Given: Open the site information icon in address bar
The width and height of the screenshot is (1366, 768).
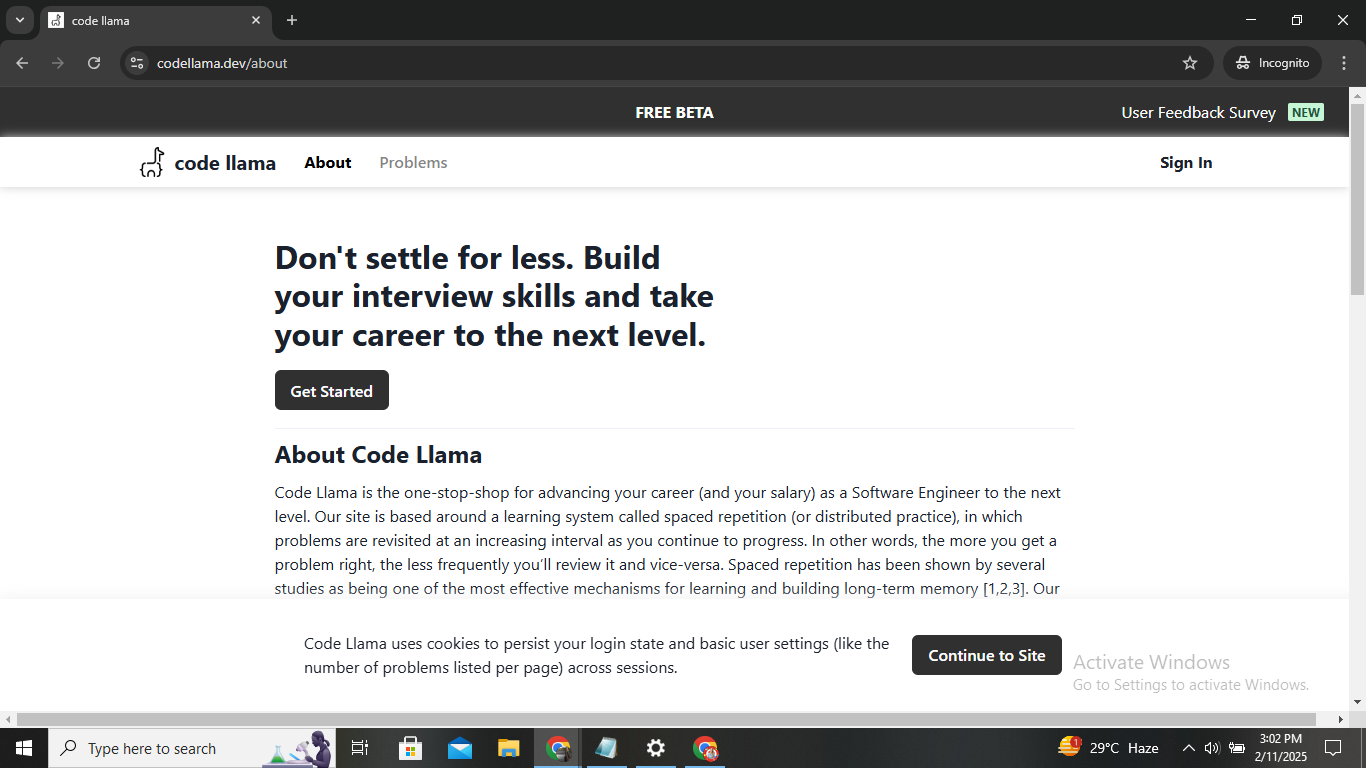Looking at the screenshot, I should [137, 63].
